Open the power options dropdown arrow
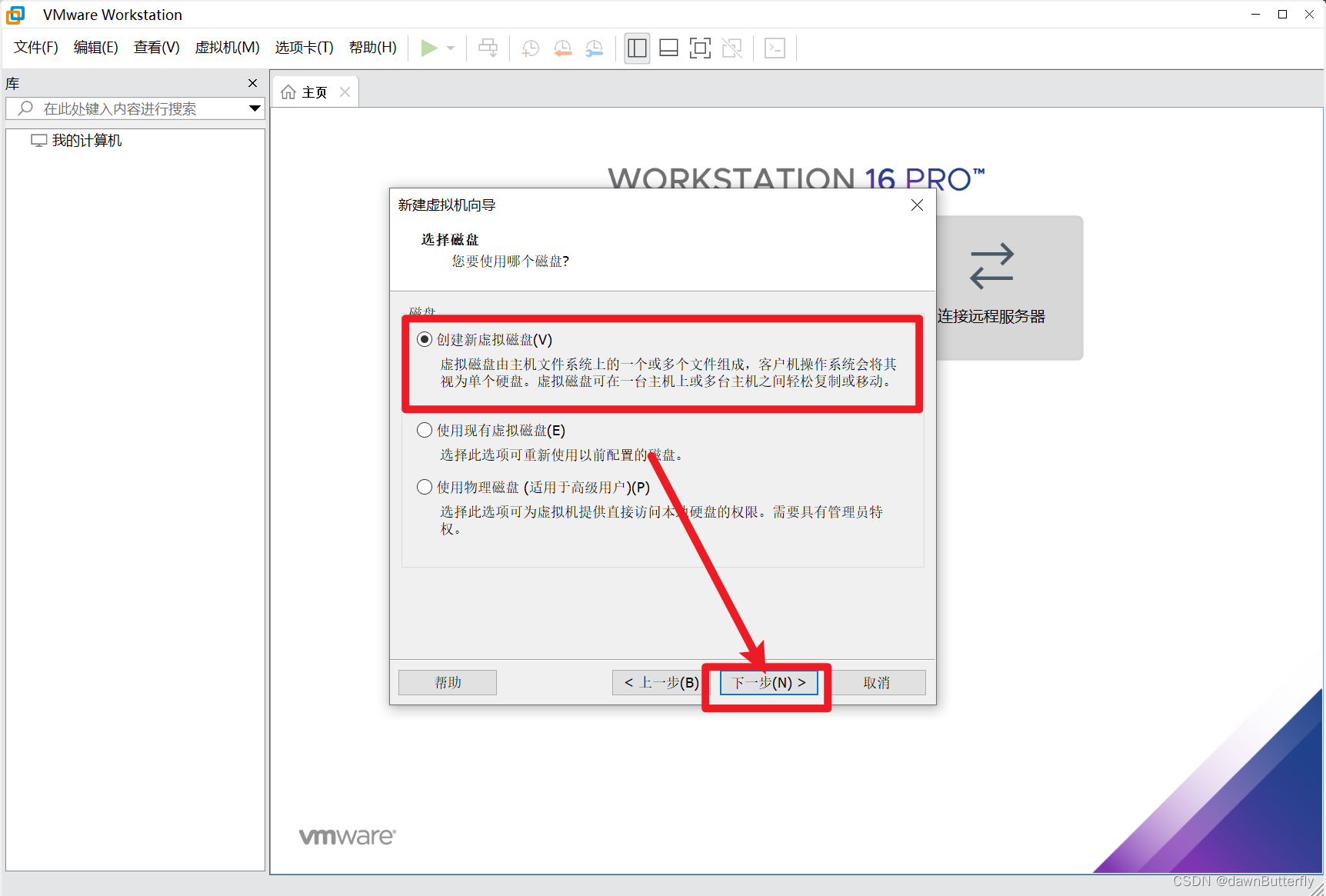Screen dimensions: 1326x896 coord(451,48)
